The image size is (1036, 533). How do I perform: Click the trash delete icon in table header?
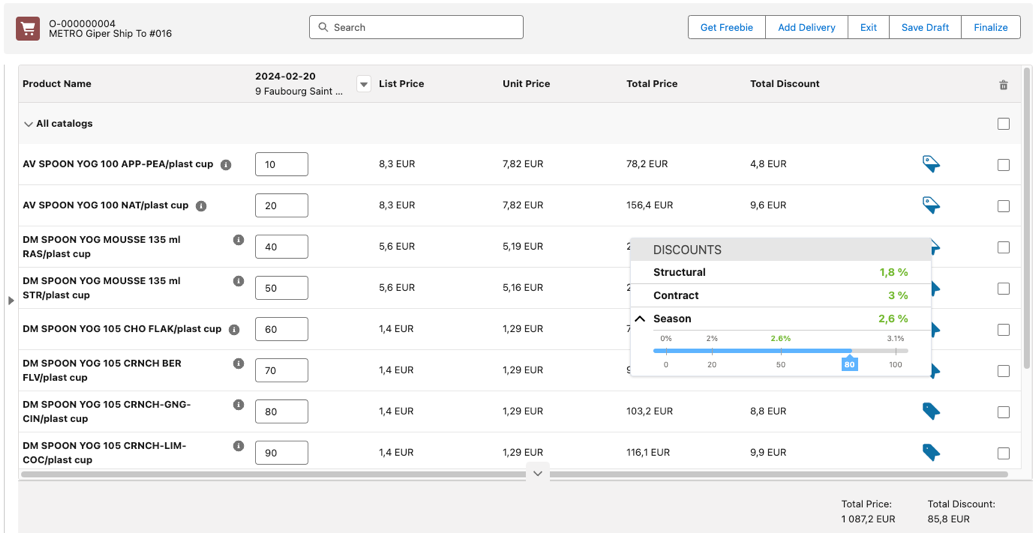(1003, 85)
